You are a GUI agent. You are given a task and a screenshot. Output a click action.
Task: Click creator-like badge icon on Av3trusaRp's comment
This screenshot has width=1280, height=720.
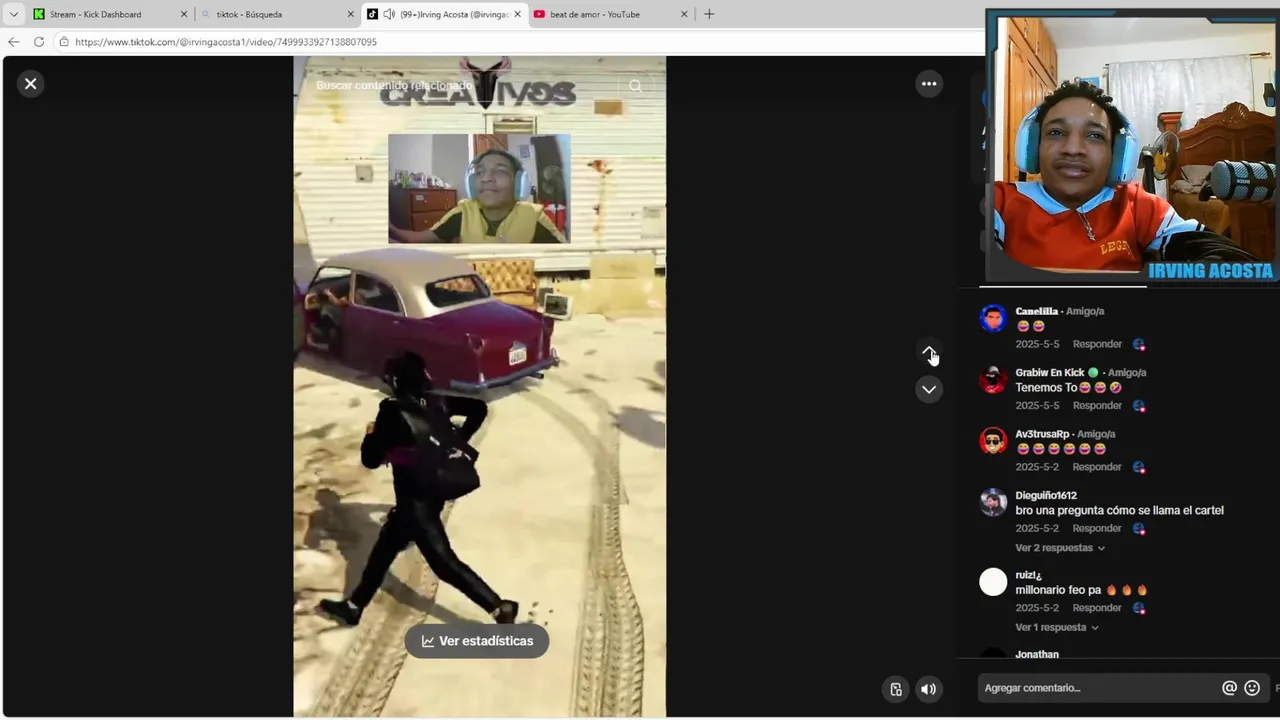[x=1139, y=468]
